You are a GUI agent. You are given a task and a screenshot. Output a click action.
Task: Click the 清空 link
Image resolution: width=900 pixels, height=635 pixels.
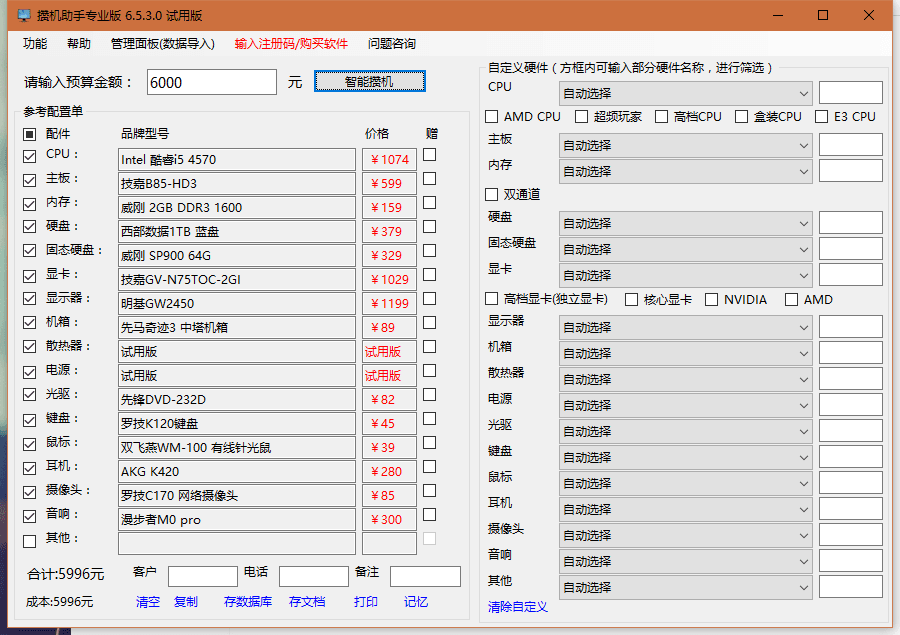coord(148,602)
